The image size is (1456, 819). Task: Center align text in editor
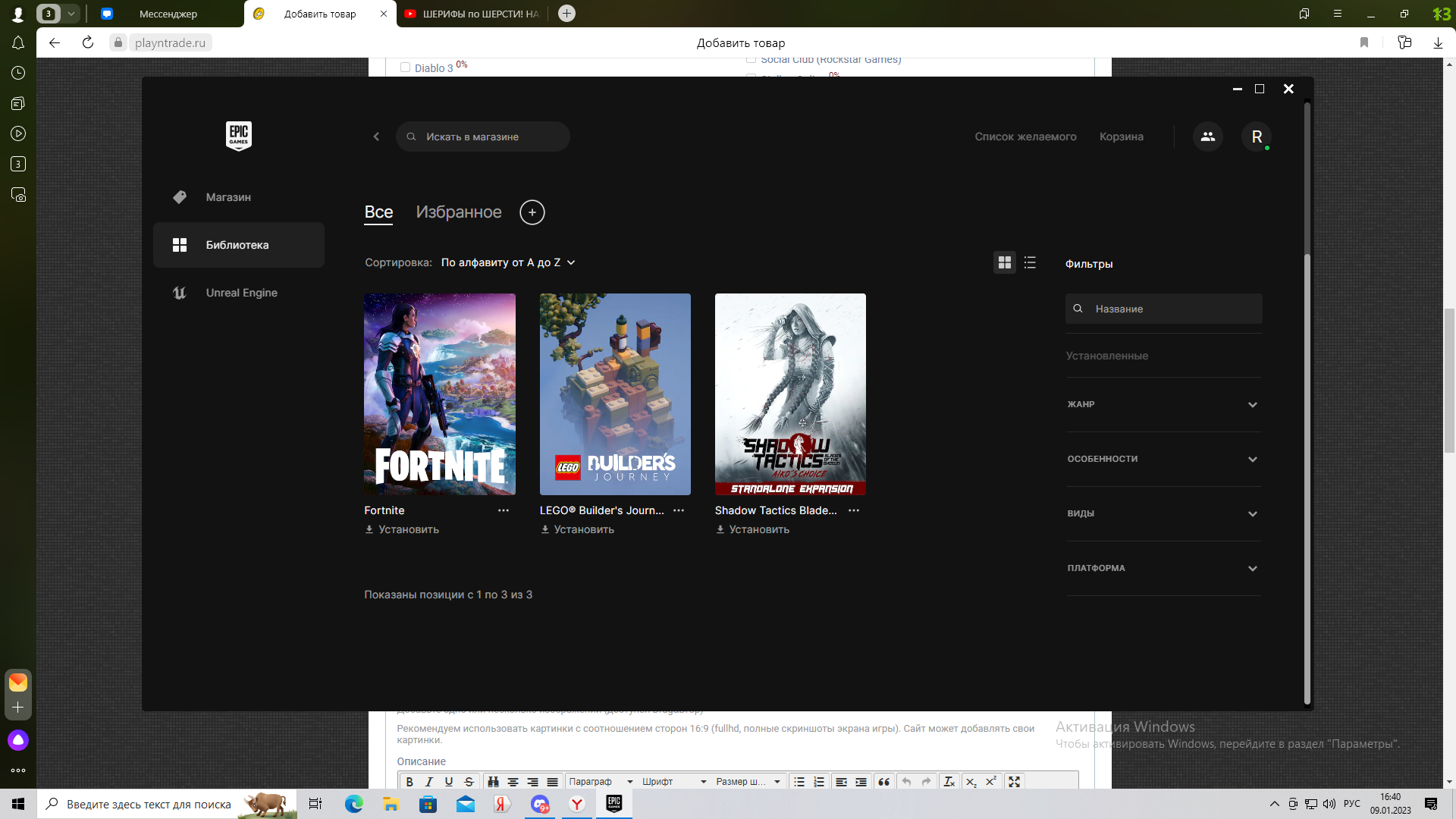513,782
